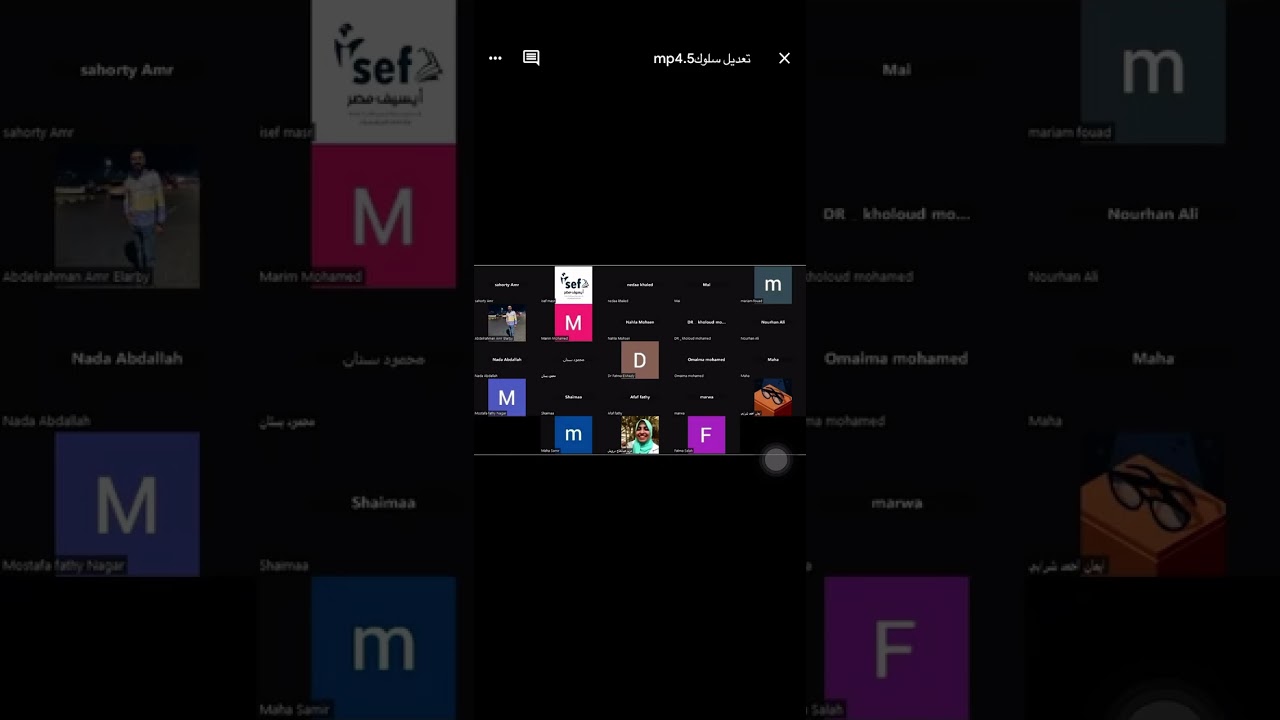The height and width of the screenshot is (720, 1280).
Task: Select mariam fouad's gray m avatar
Action: [773, 285]
